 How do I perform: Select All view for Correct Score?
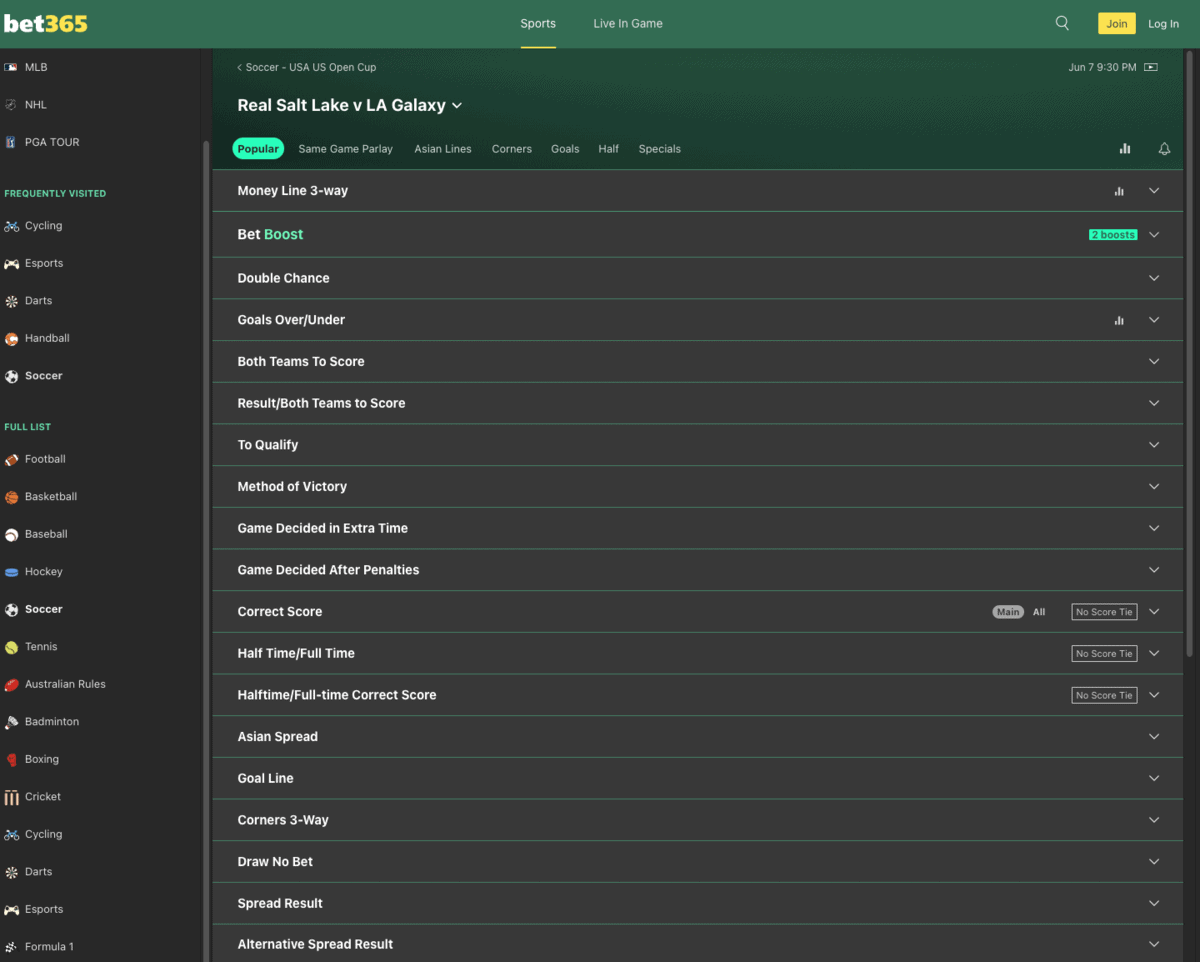tap(1039, 612)
